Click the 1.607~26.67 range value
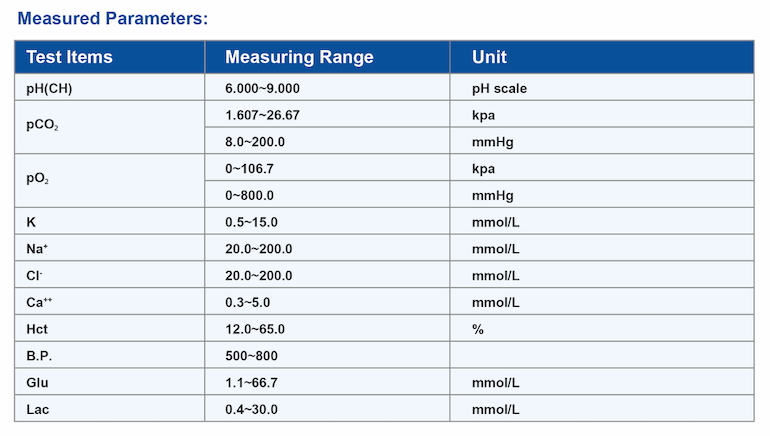This screenshot has width=770, height=436. (262, 115)
